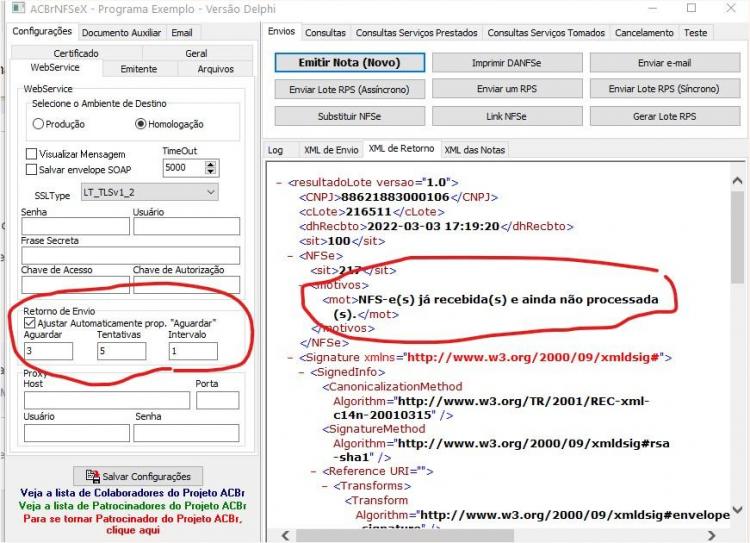
Task: Click the Frase Secreta field
Action: [x=131, y=255]
